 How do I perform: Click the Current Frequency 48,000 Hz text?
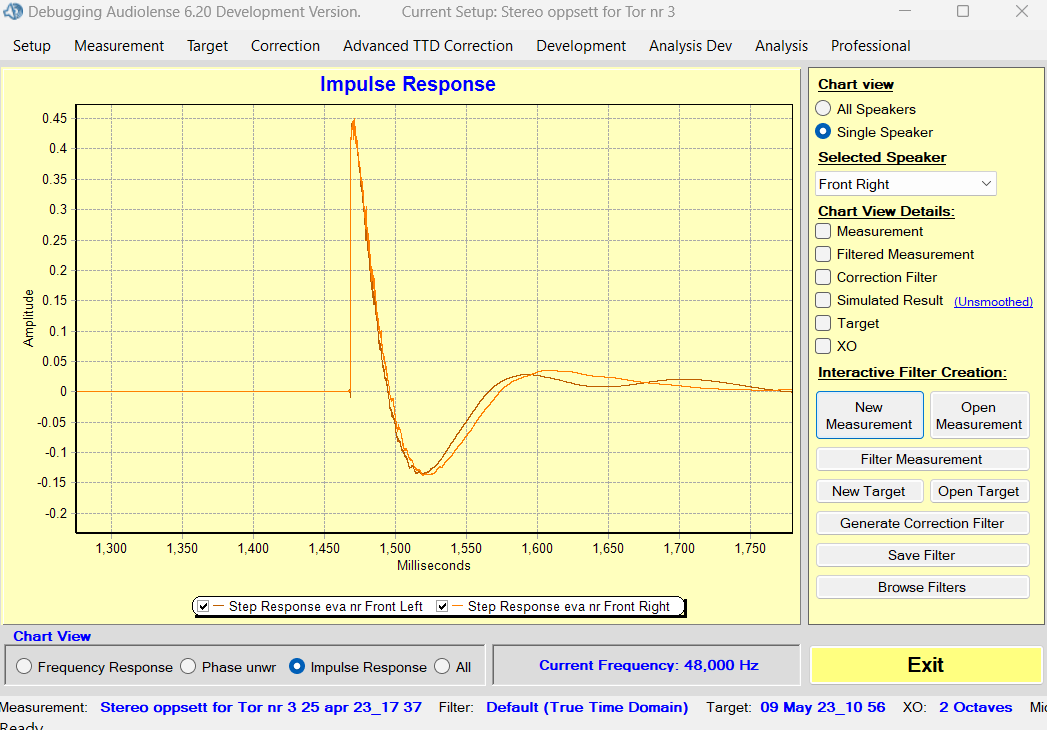(648, 665)
